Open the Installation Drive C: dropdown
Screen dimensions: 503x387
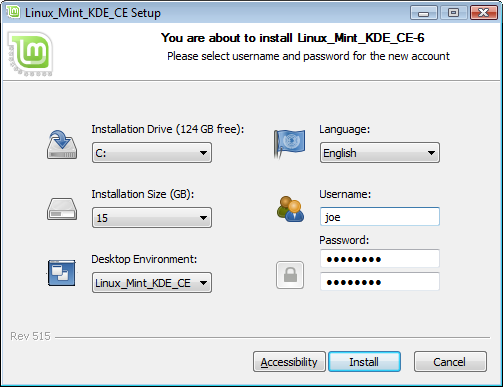click(152, 153)
